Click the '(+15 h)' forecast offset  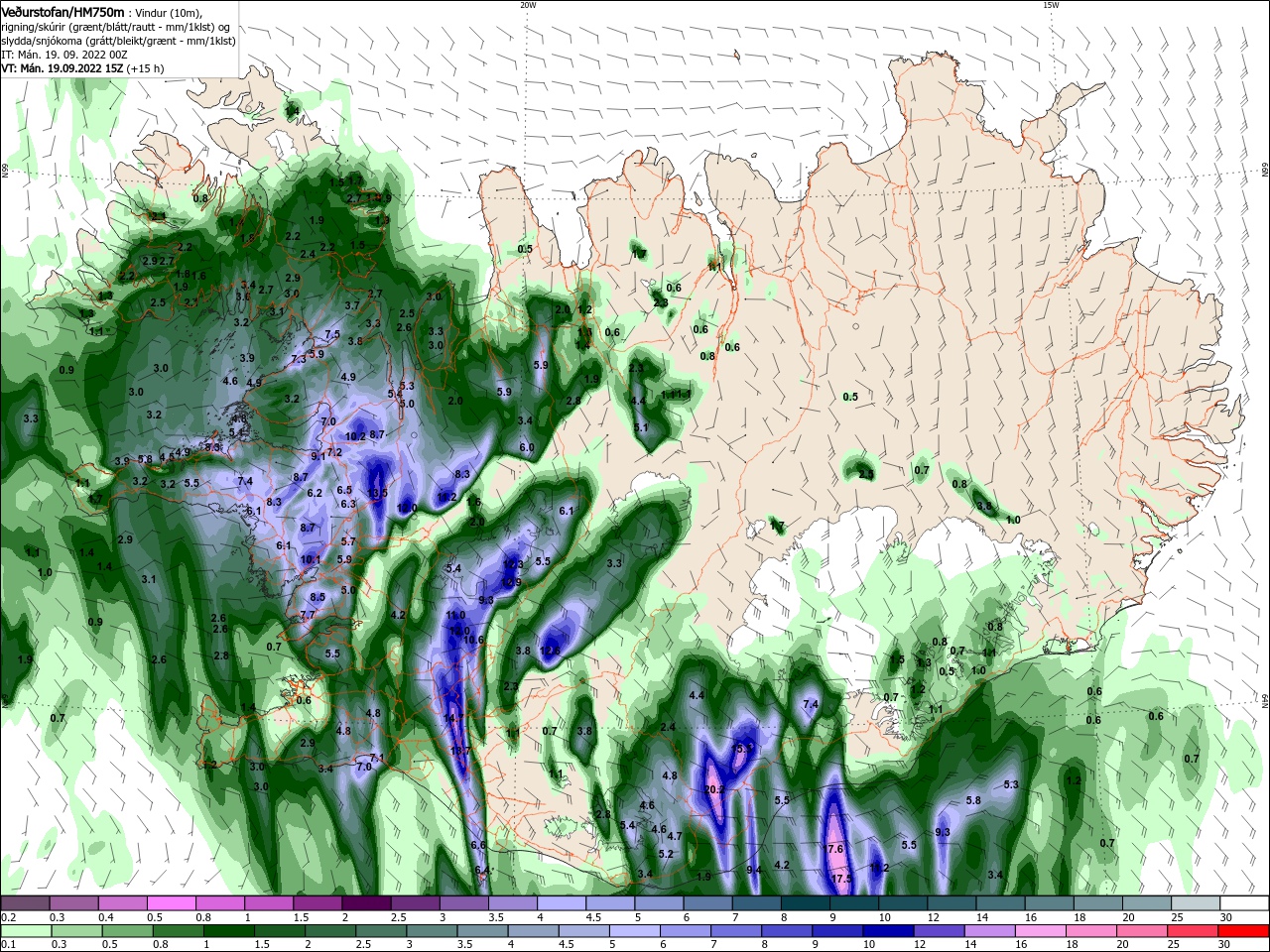click(x=145, y=68)
